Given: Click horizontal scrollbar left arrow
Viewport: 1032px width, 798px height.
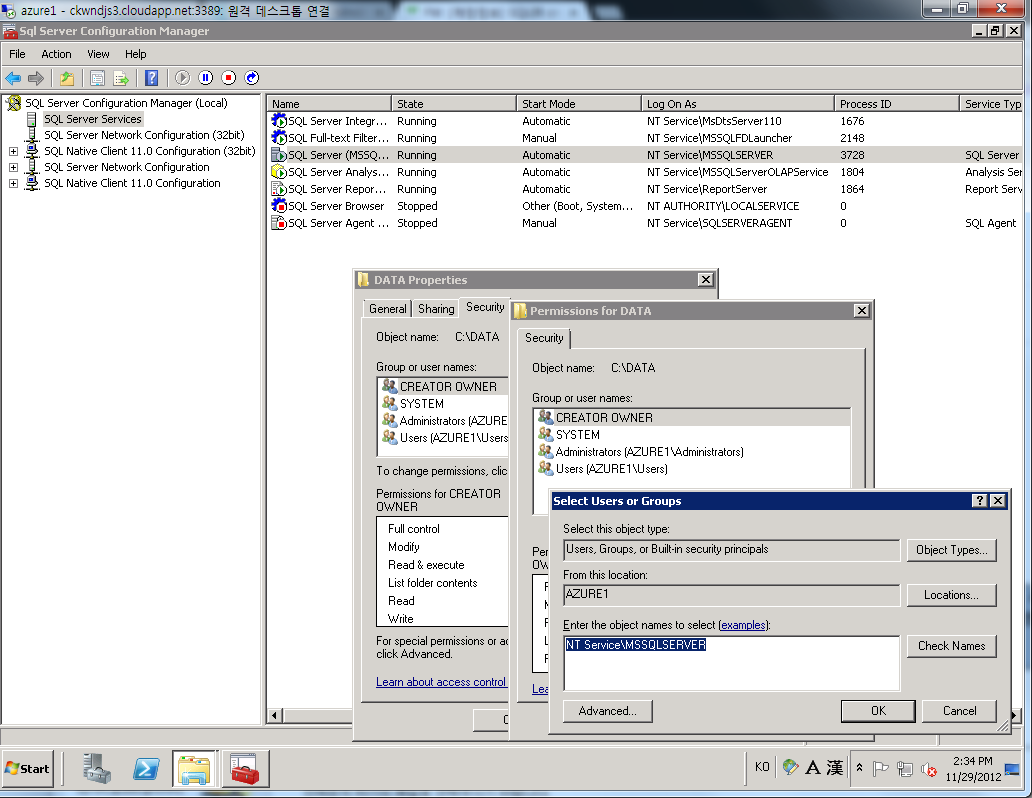Looking at the screenshot, I should 275,716.
